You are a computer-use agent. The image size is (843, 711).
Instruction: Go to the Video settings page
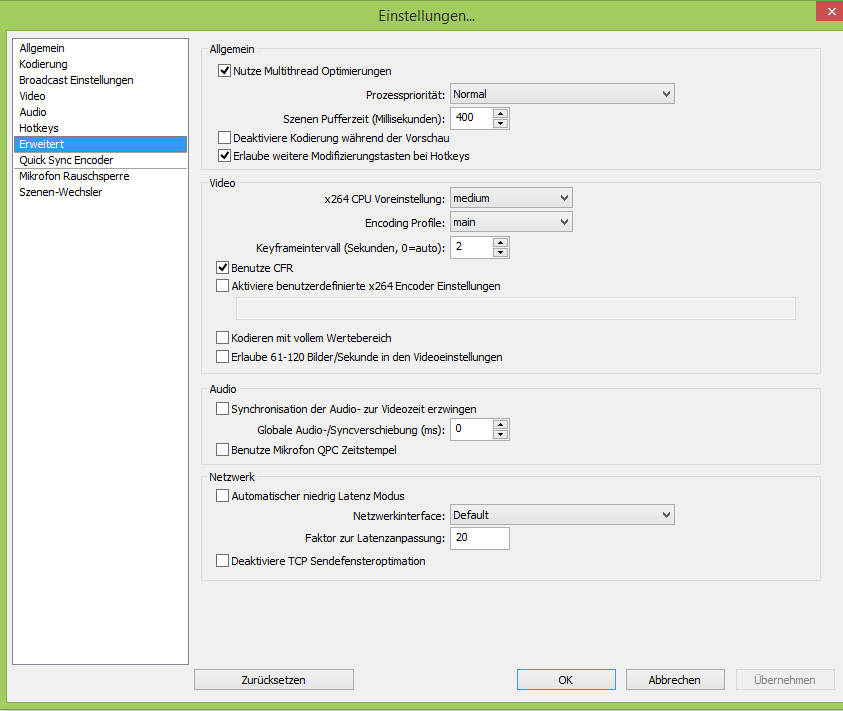pos(100,96)
